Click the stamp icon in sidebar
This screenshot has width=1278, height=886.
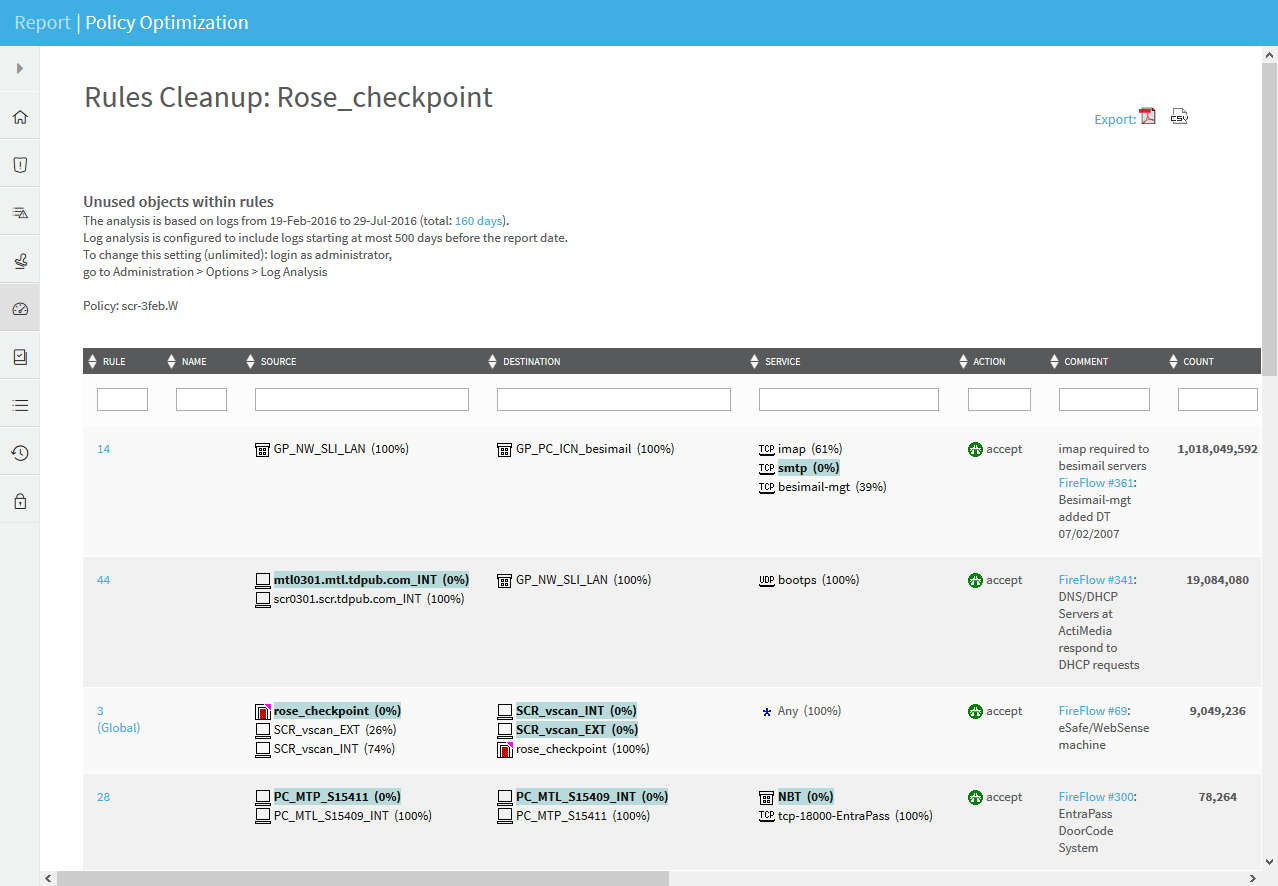pyautogui.click(x=20, y=261)
